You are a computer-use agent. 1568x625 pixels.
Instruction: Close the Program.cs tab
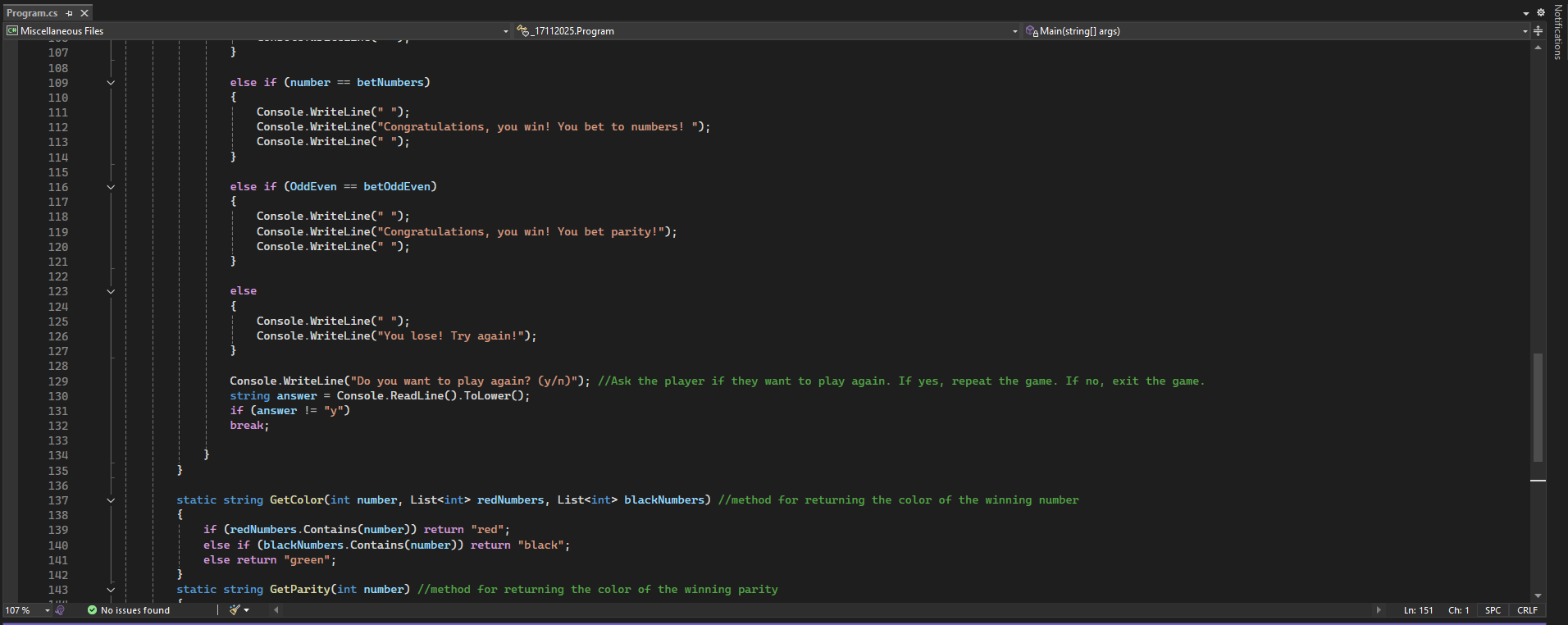coord(84,13)
